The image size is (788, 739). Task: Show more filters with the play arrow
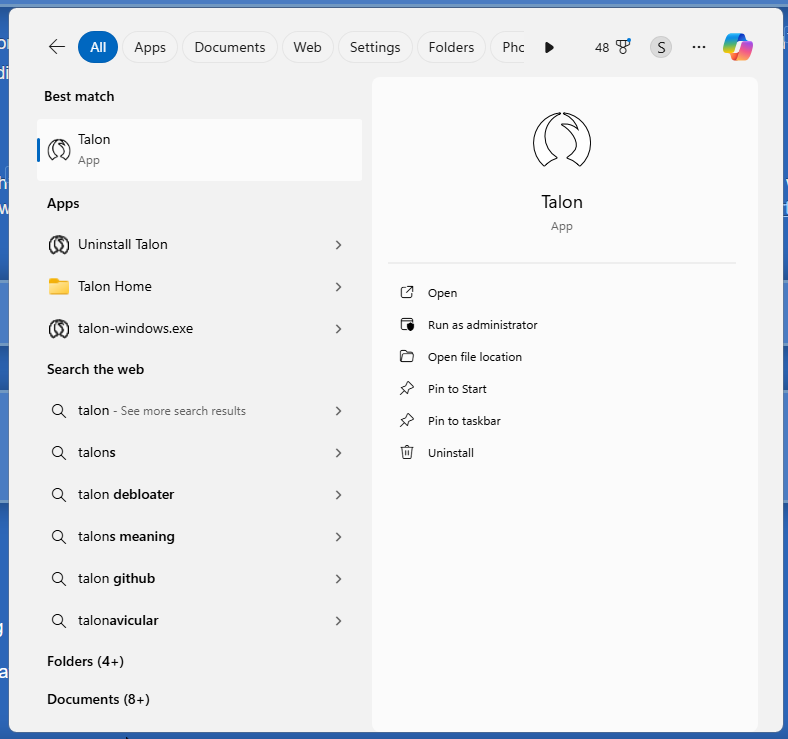pyautogui.click(x=549, y=47)
